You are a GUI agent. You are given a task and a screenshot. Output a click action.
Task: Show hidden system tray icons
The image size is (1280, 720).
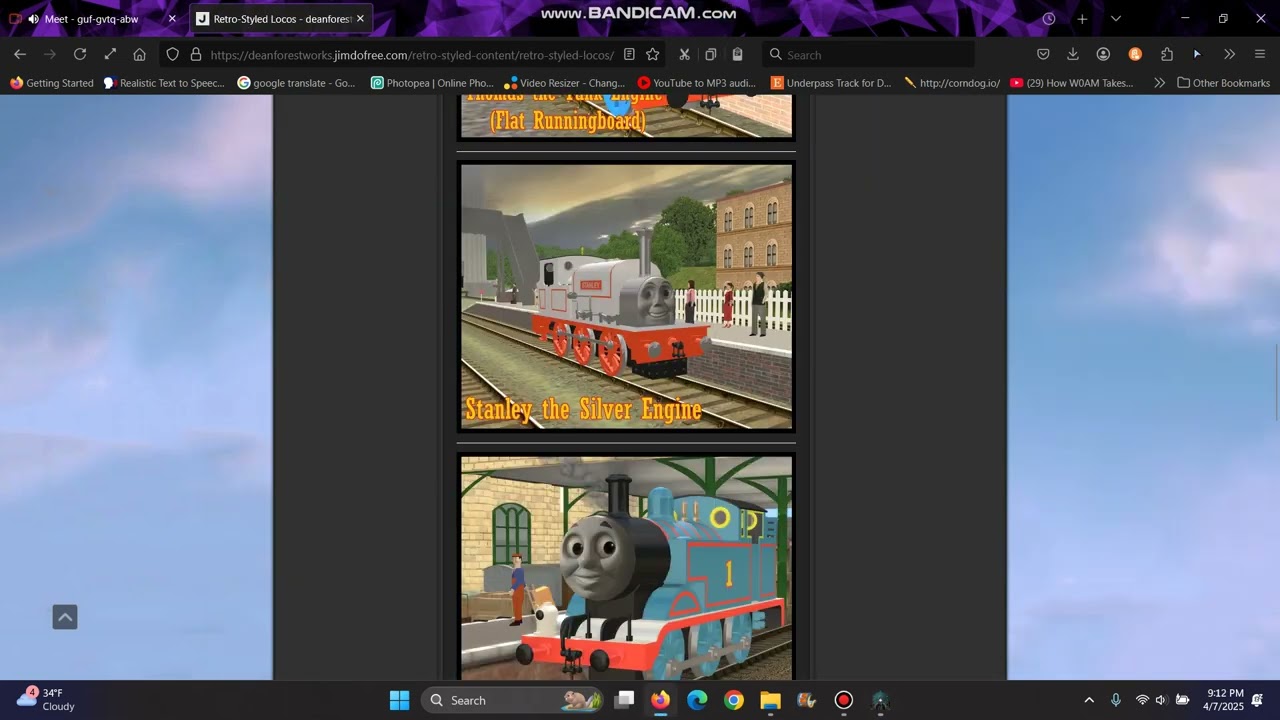[x=1089, y=700]
